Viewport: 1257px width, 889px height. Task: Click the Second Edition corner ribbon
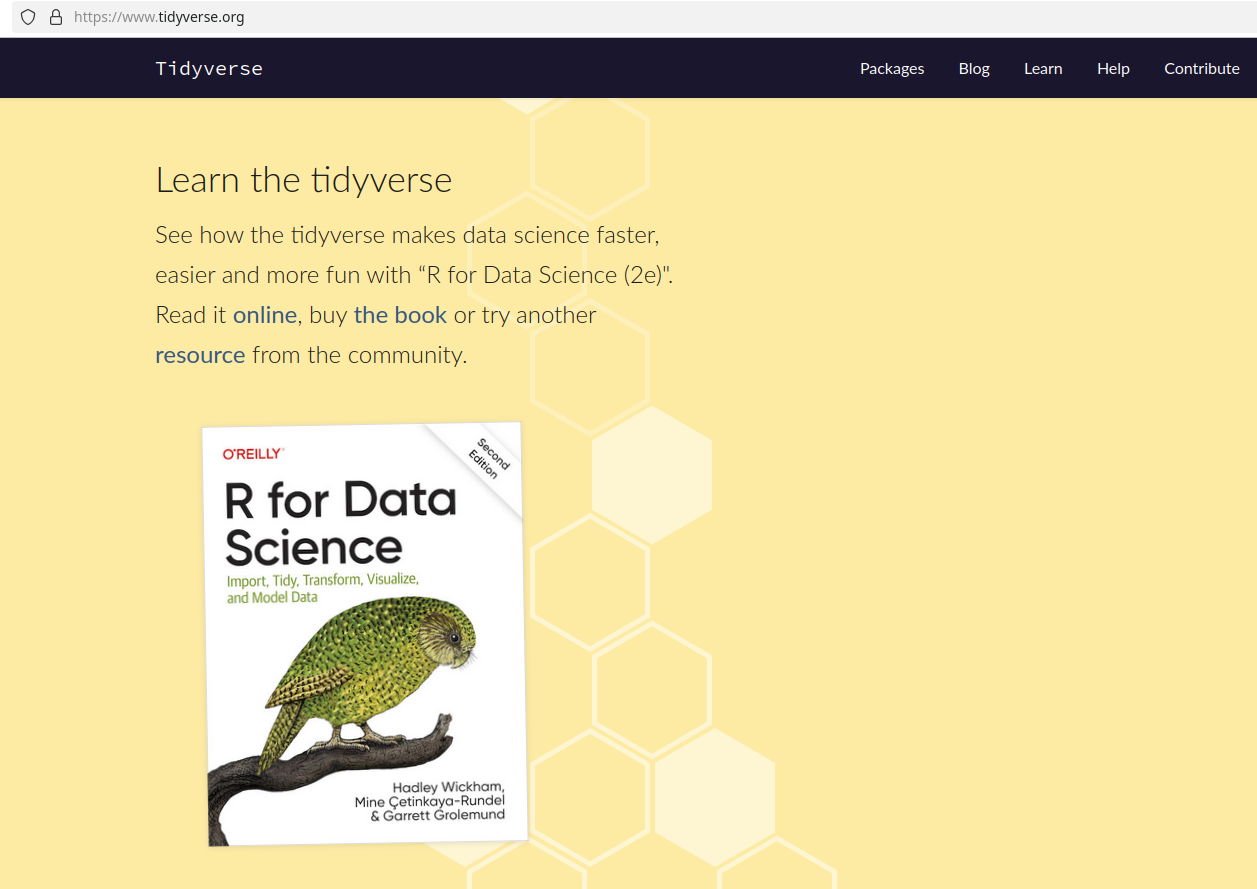pos(490,458)
